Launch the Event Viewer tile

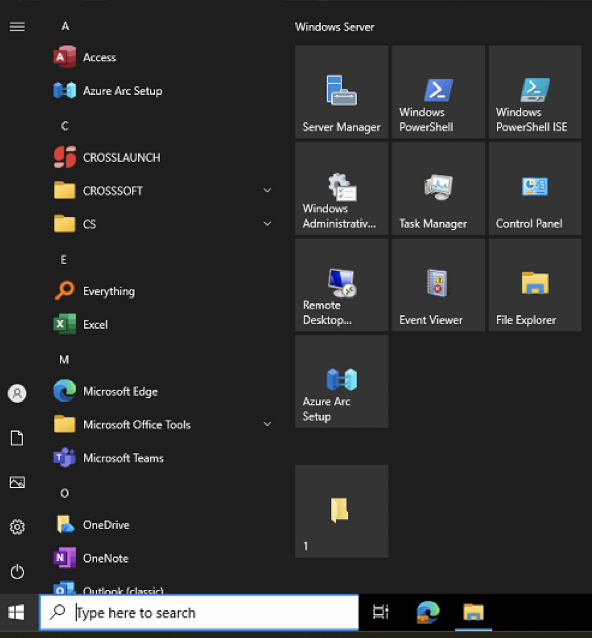438,285
